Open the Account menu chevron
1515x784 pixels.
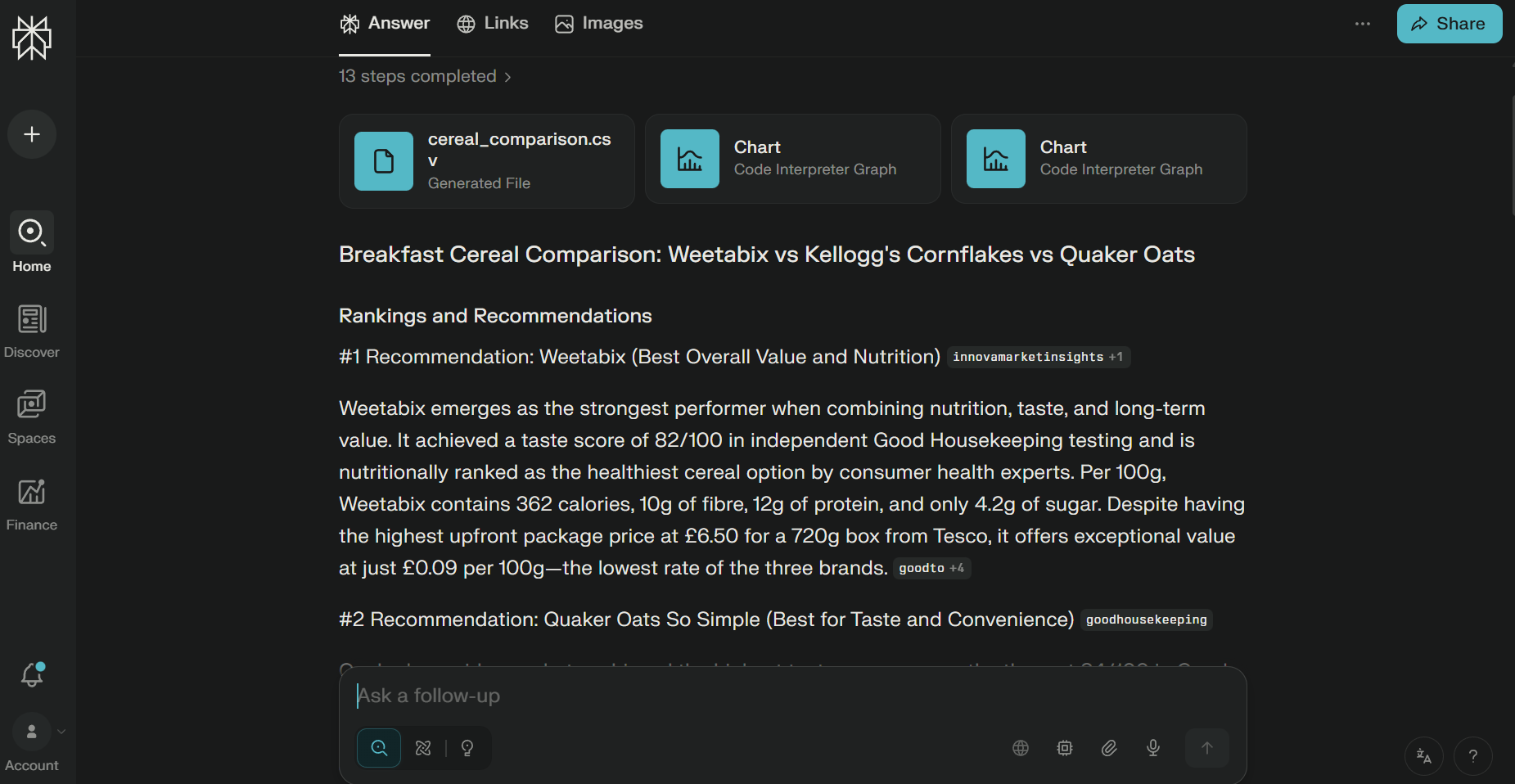[x=61, y=732]
